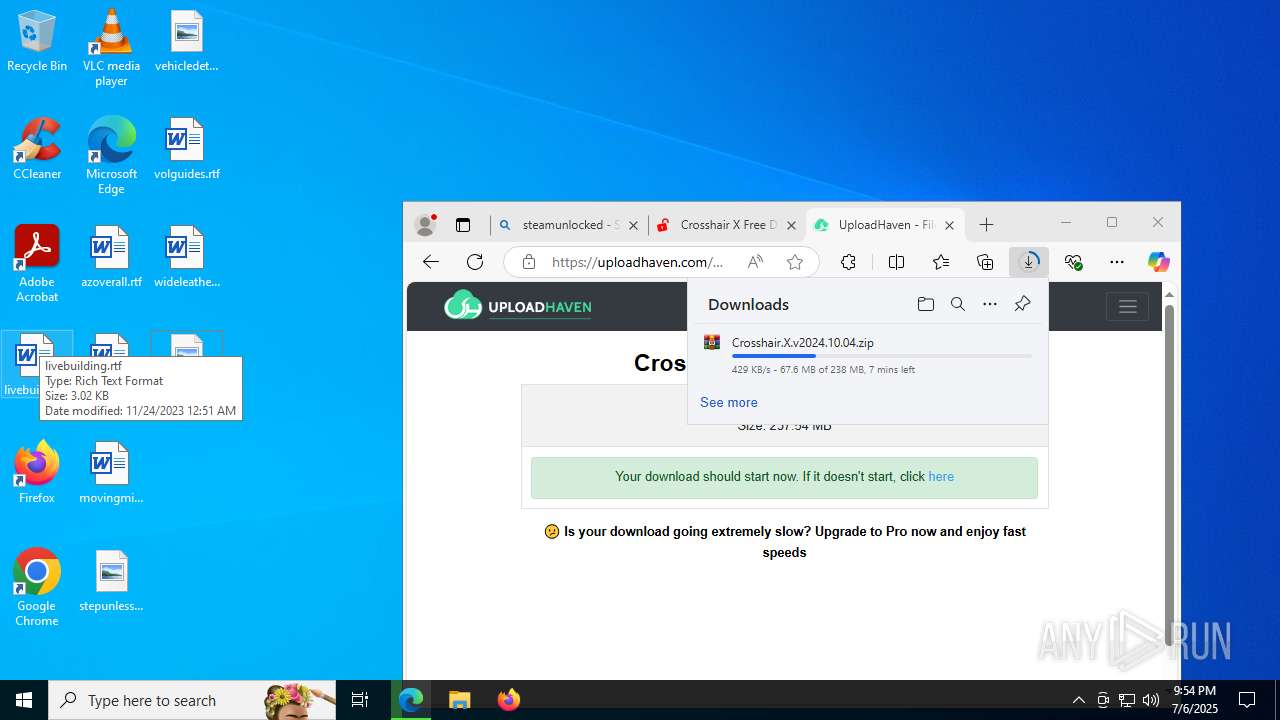Screen dimensions: 1280x720
Task: Launch VLC media player shortcut
Action: 111,48
